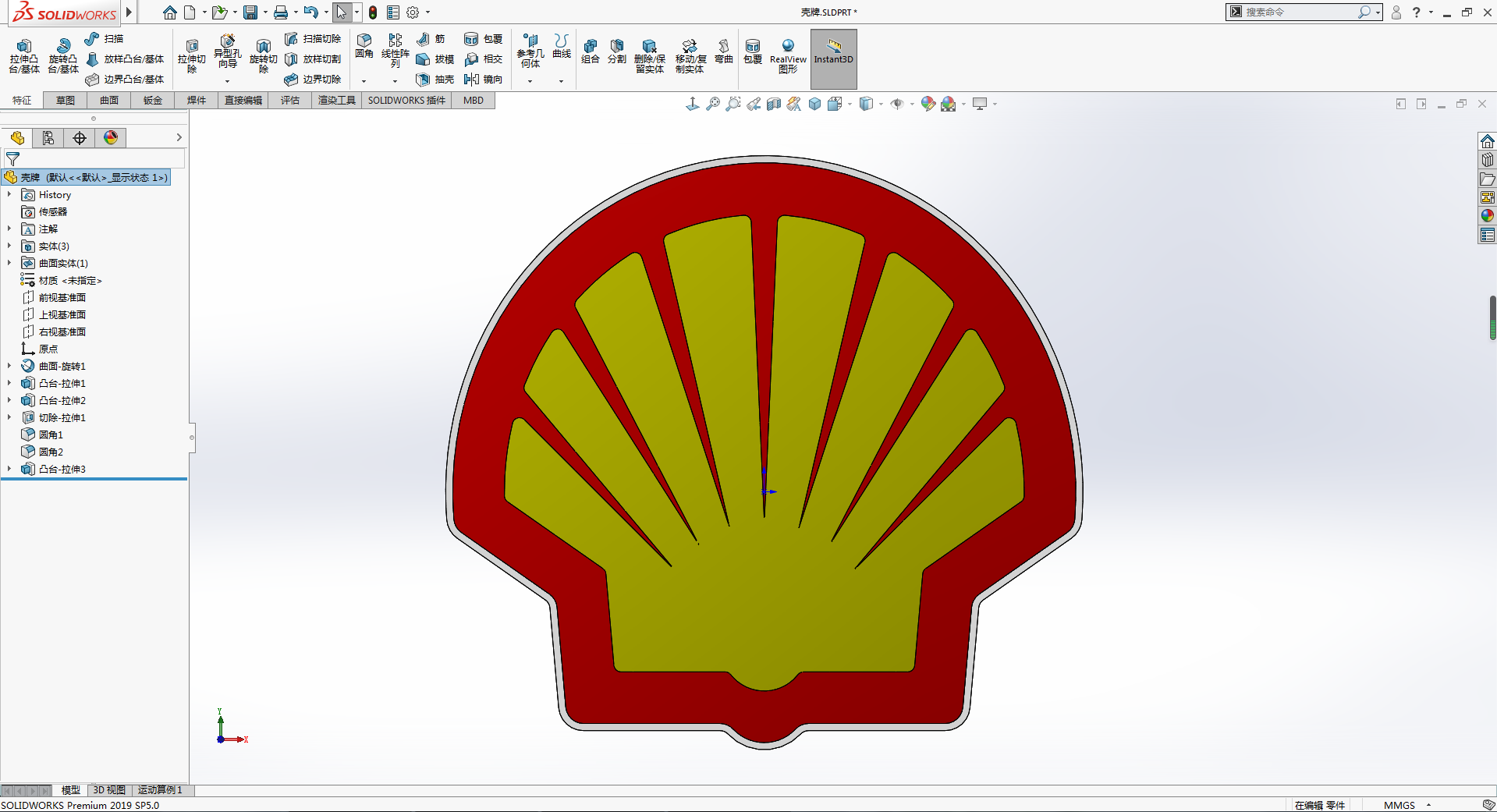The width and height of the screenshot is (1497, 812).
Task: Click the MMGS unit system status
Action: (1399, 805)
